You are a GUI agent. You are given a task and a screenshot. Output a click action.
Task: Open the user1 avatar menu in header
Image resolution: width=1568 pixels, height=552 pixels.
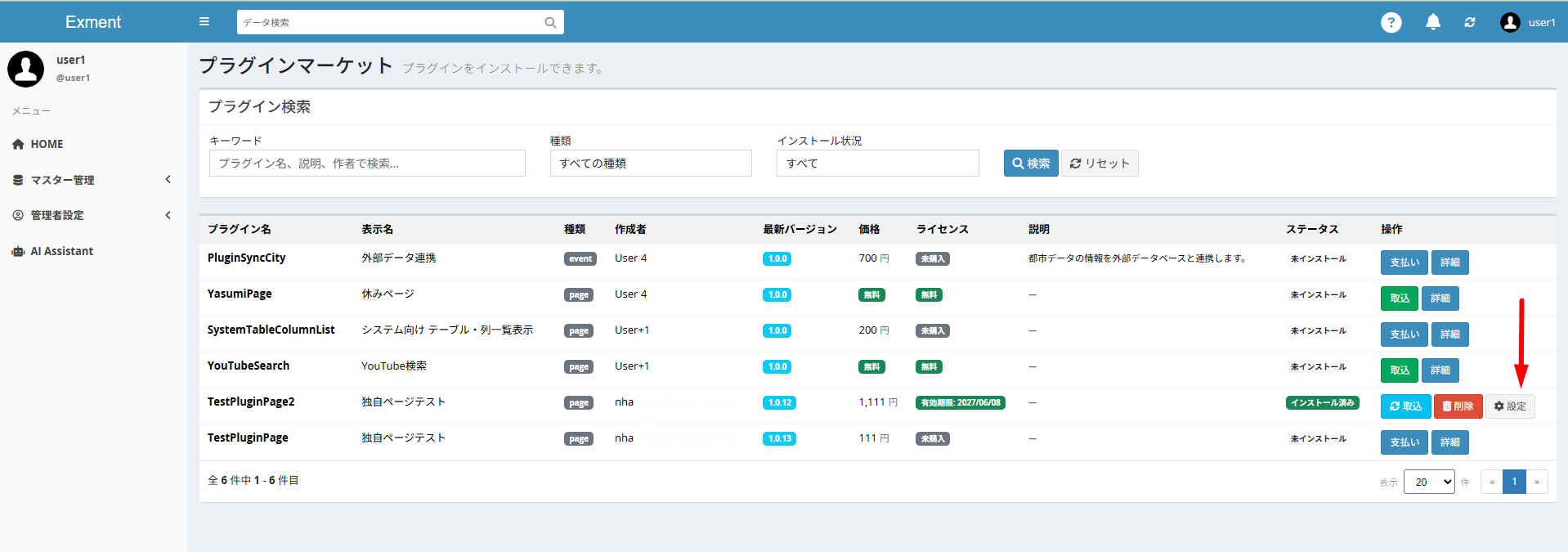[x=1527, y=22]
